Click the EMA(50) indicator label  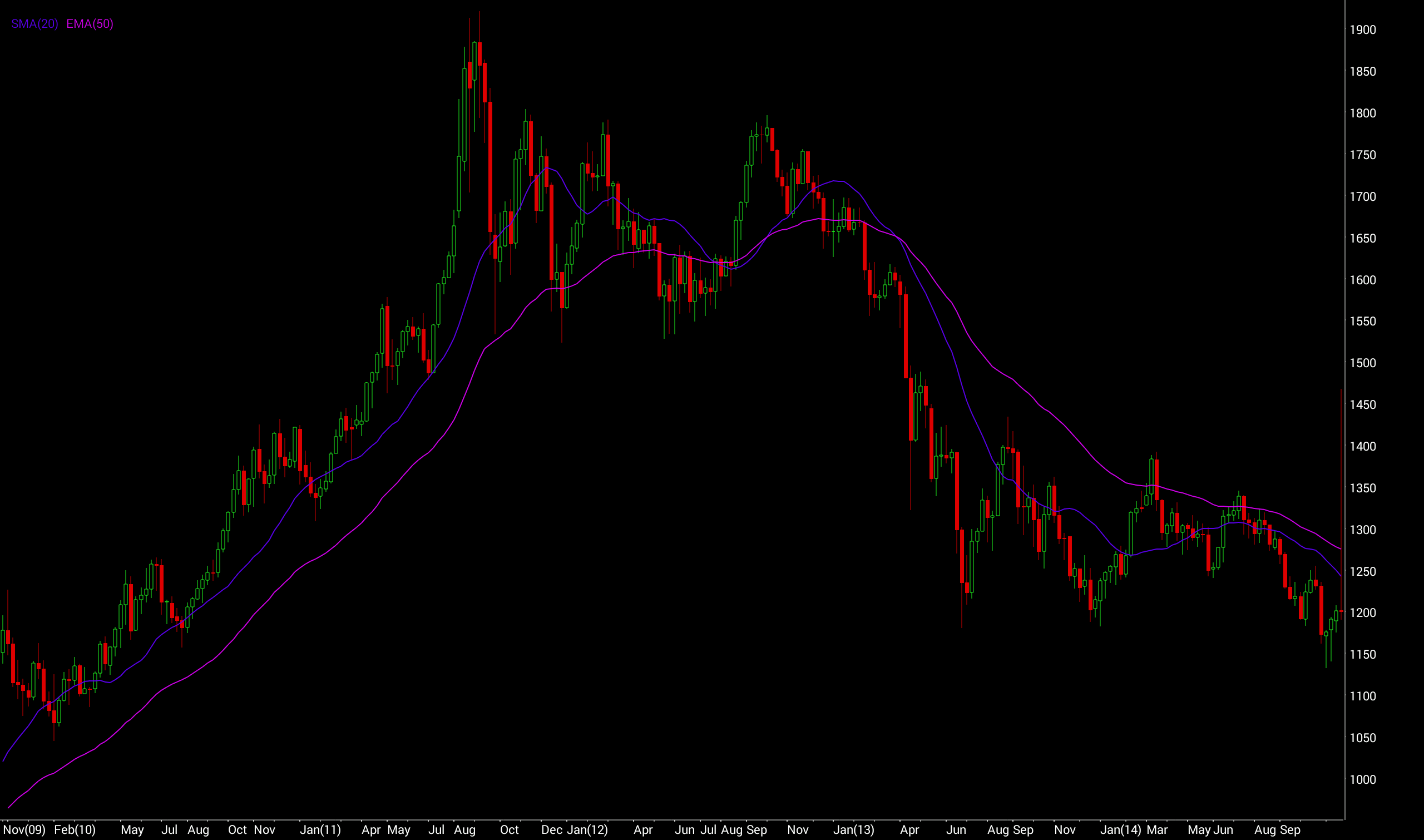tap(90, 24)
